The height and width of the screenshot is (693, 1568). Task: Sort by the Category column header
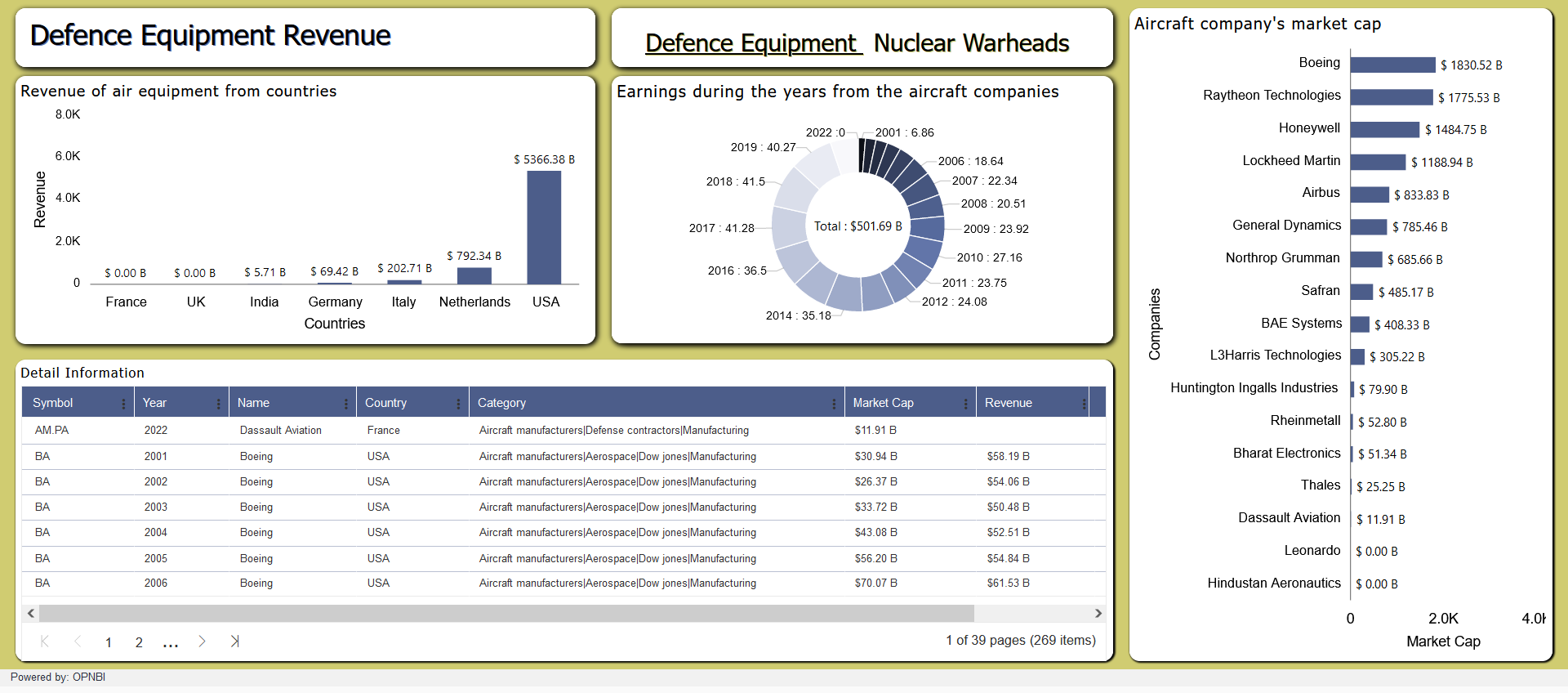[x=501, y=403]
